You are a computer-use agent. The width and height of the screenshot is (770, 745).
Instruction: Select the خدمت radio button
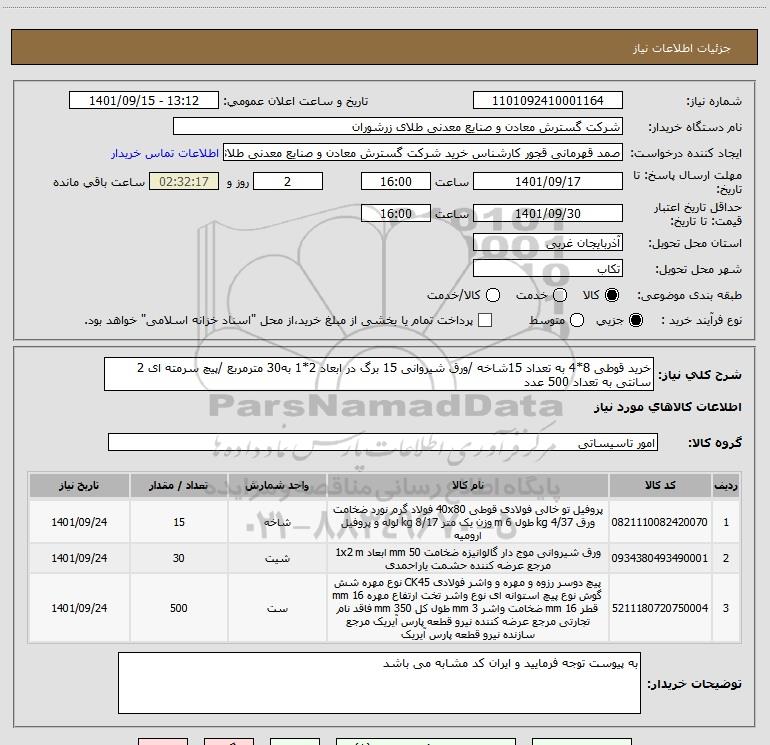click(560, 295)
